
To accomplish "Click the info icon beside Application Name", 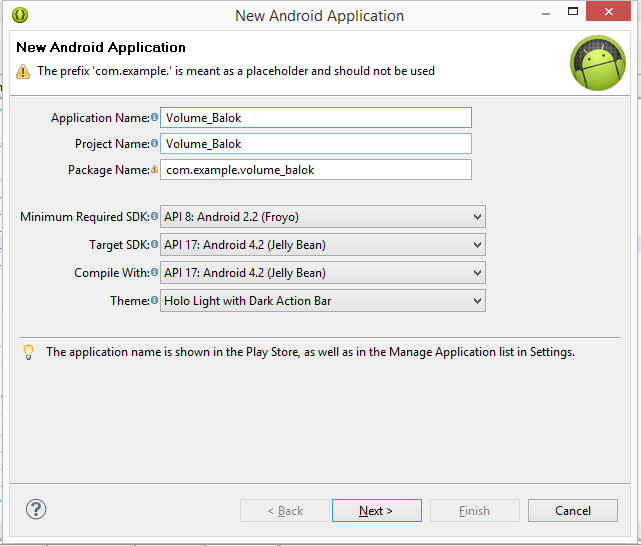I will coord(154,117).
